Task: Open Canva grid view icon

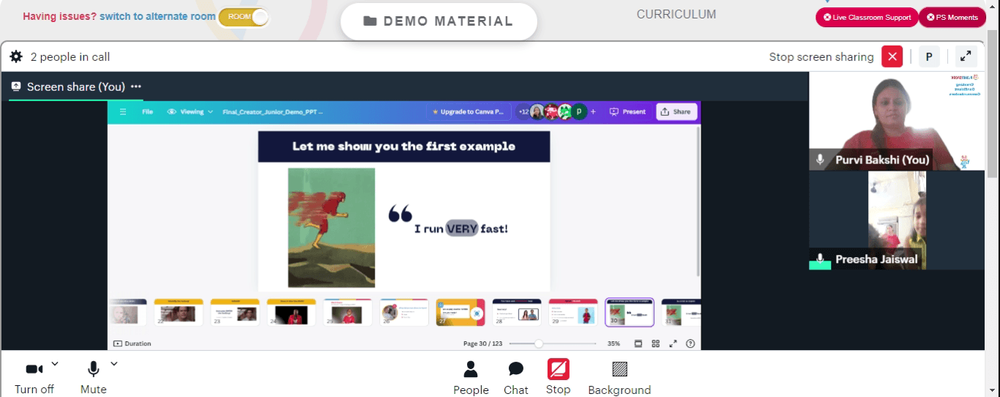Action: click(x=656, y=343)
